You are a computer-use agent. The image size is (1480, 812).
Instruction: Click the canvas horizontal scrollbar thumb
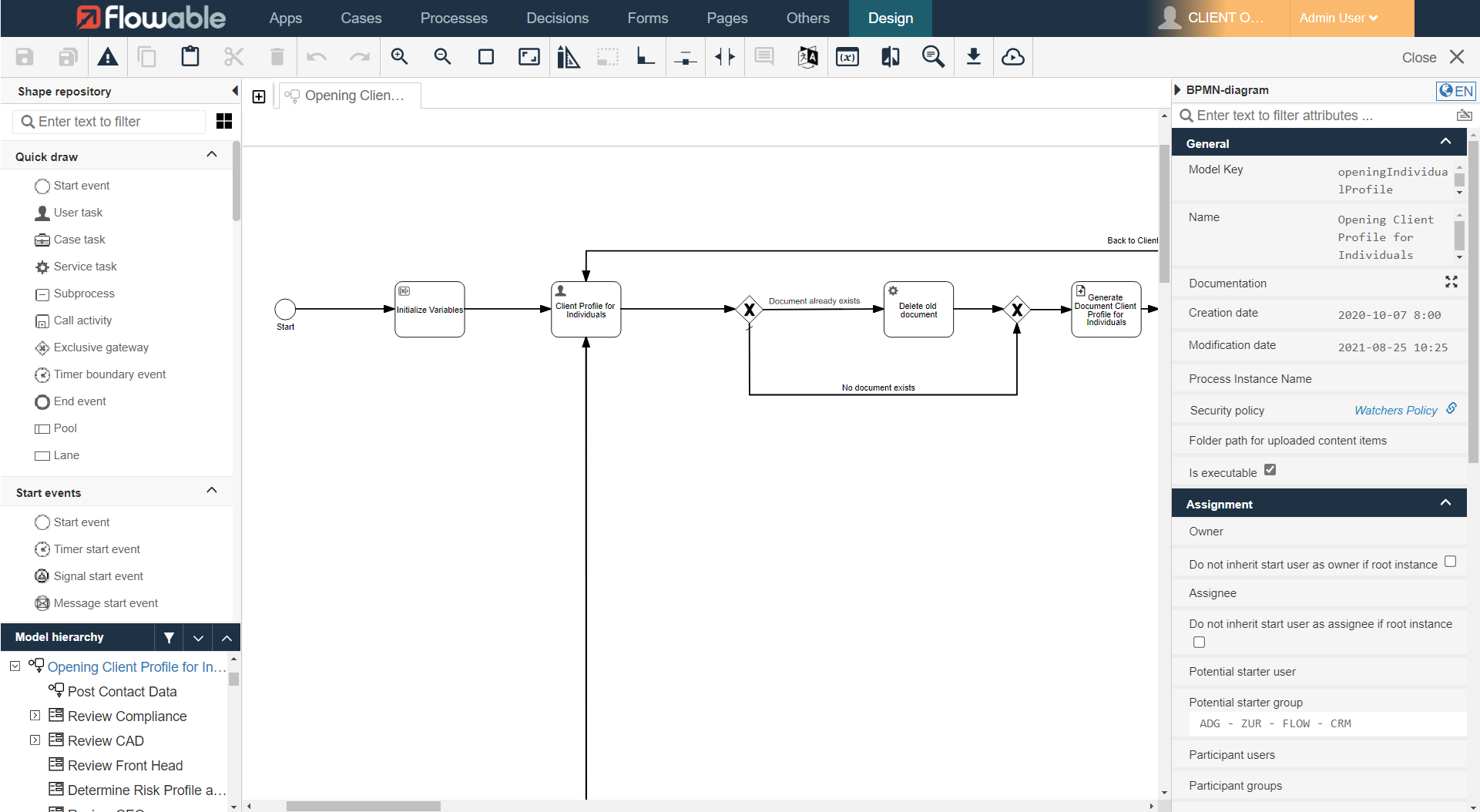tap(363, 806)
